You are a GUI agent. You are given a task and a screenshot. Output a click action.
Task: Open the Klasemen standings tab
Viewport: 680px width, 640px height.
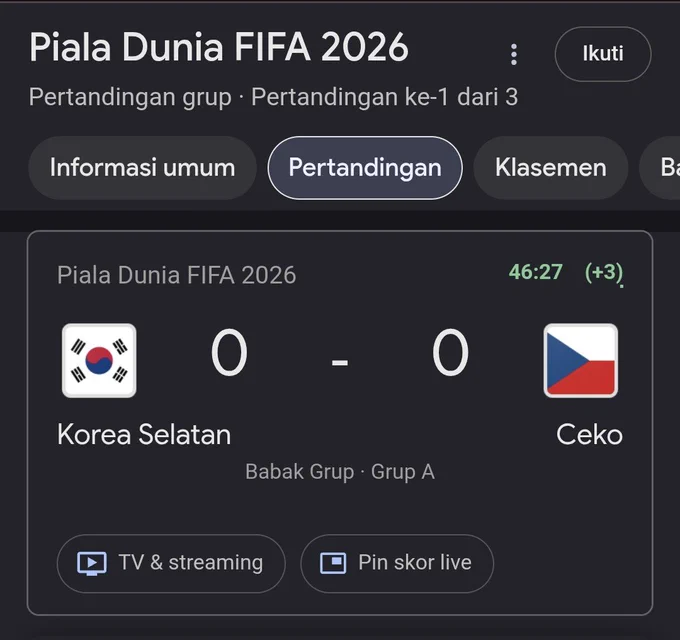551,168
